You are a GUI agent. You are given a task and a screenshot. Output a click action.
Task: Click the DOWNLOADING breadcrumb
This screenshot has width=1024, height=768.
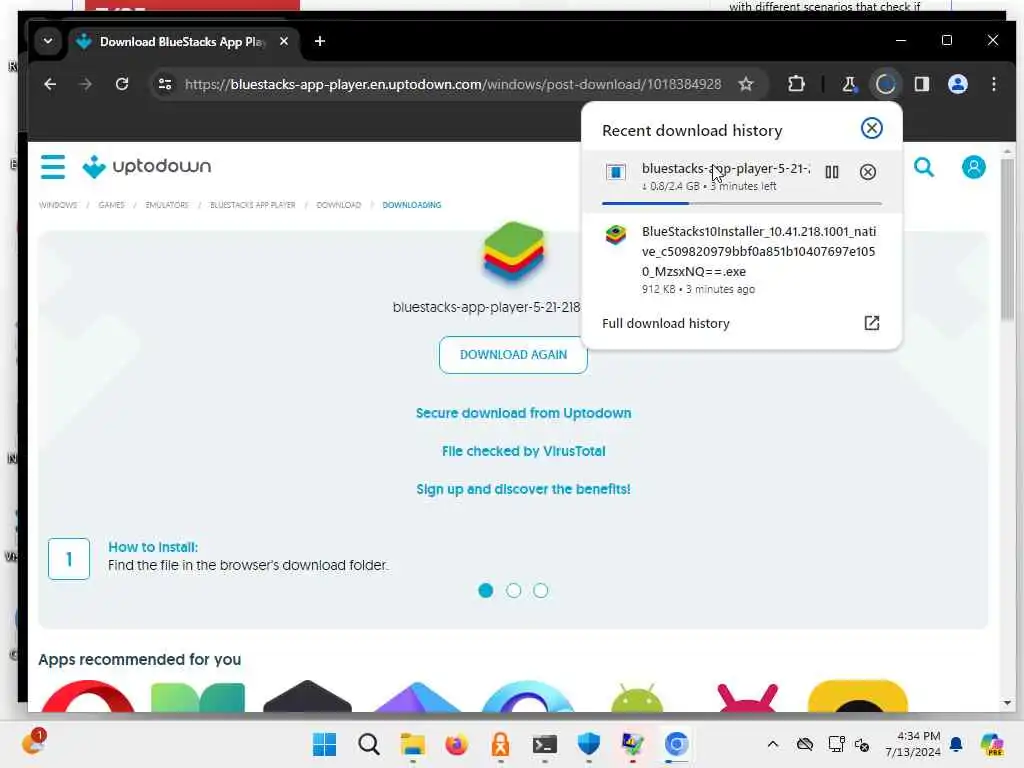click(411, 205)
